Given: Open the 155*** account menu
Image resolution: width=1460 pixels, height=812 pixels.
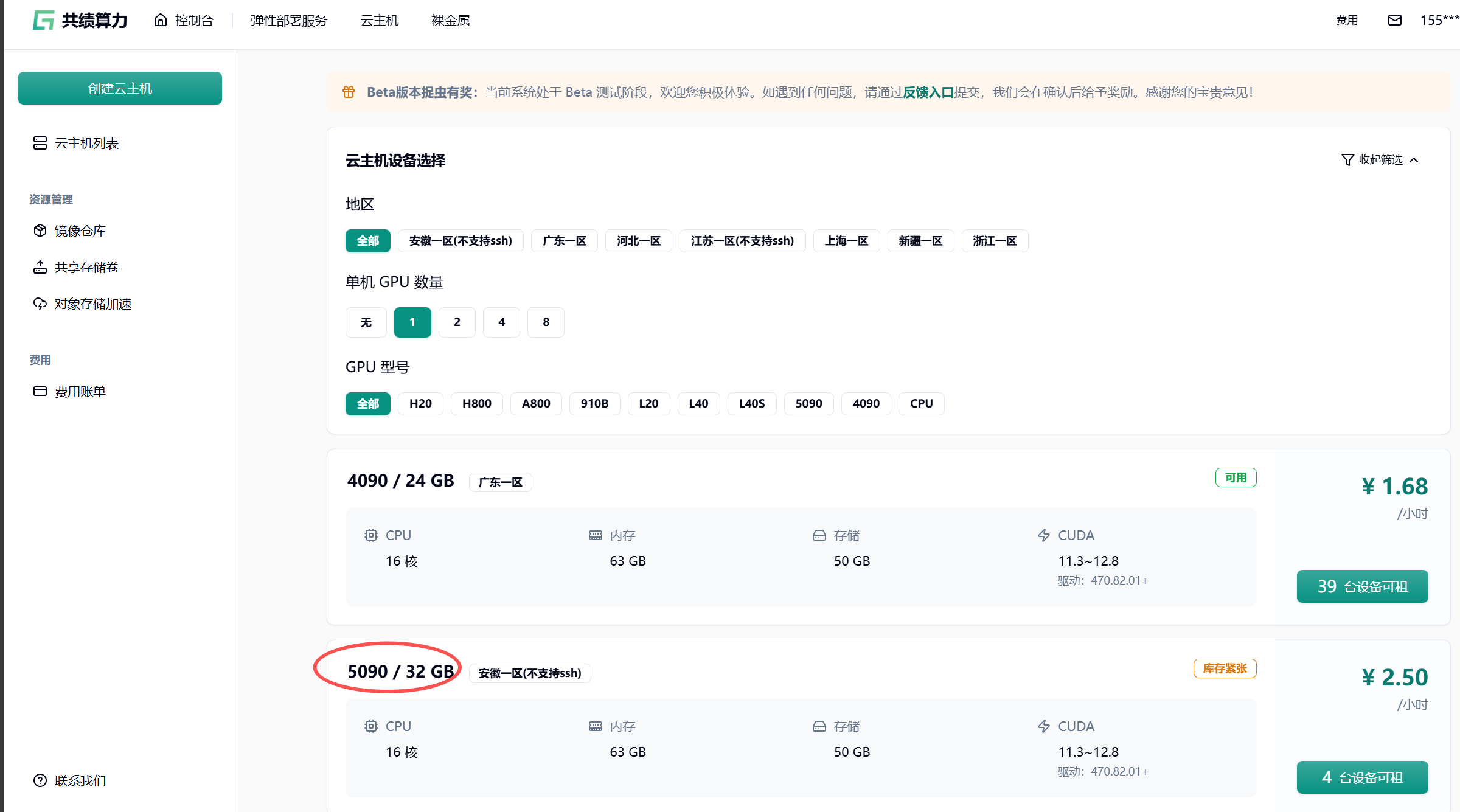Looking at the screenshot, I should 1438,20.
